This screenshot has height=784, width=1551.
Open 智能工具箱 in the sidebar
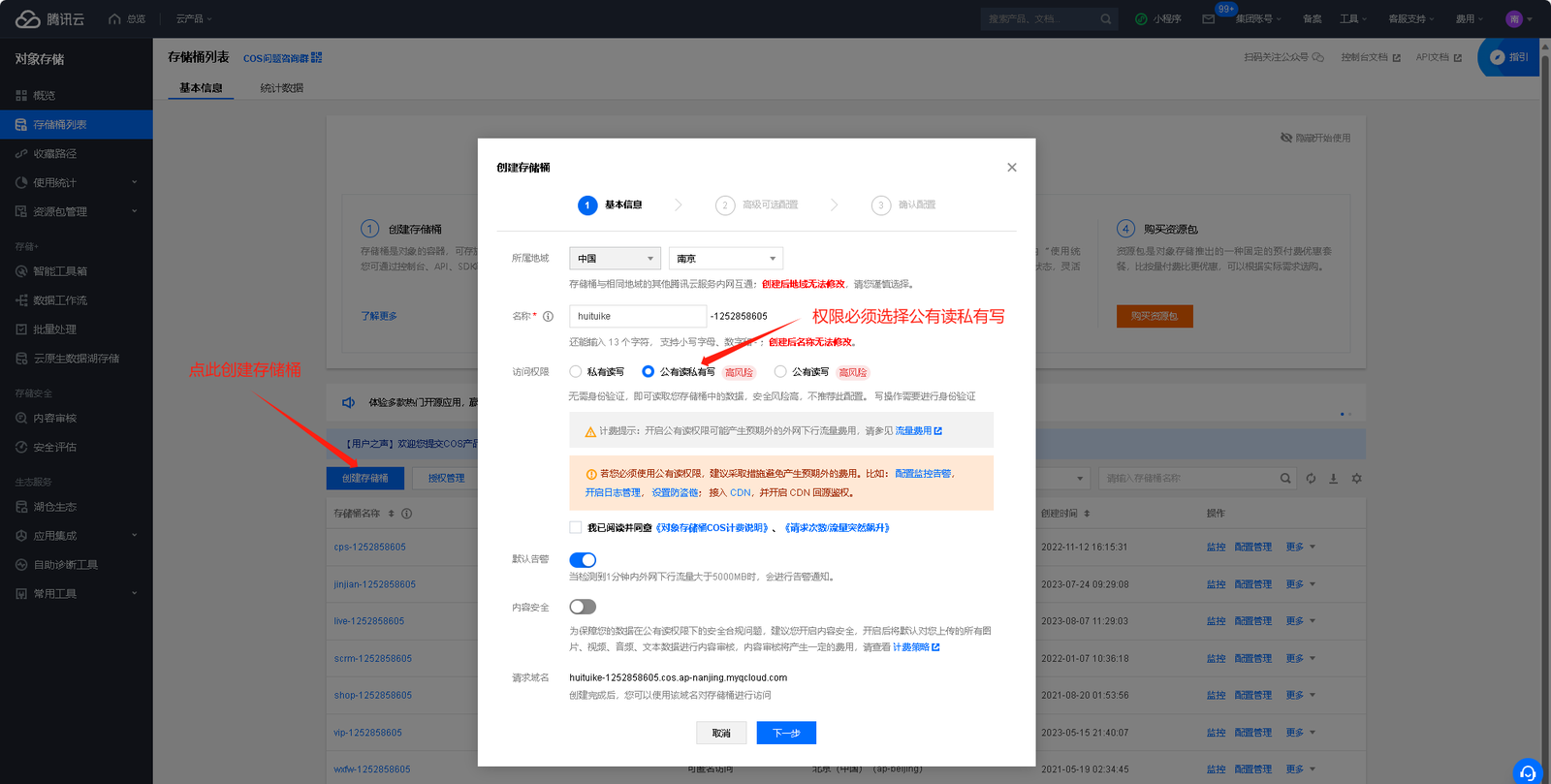pyautogui.click(x=77, y=271)
